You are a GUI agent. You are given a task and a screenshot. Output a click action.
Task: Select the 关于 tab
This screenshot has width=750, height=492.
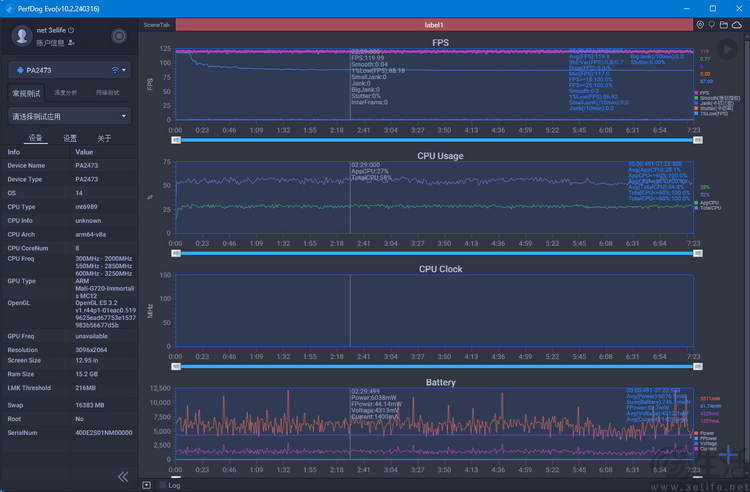104,138
